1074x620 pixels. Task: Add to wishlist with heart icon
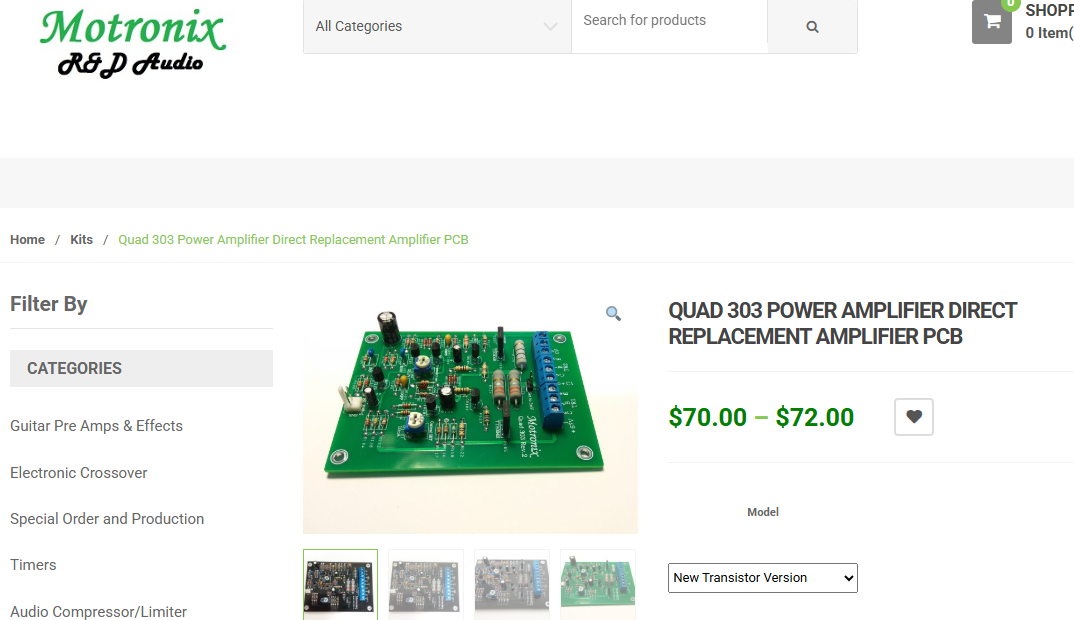coord(914,417)
